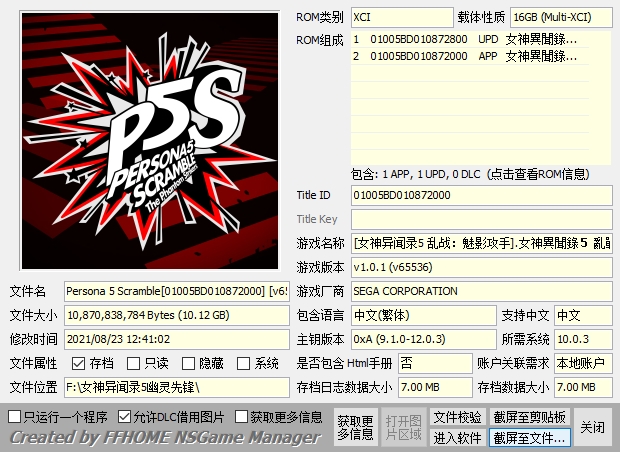The height and width of the screenshot is (452, 620).
Task: Click inside the Title ID field
Action: point(481,195)
